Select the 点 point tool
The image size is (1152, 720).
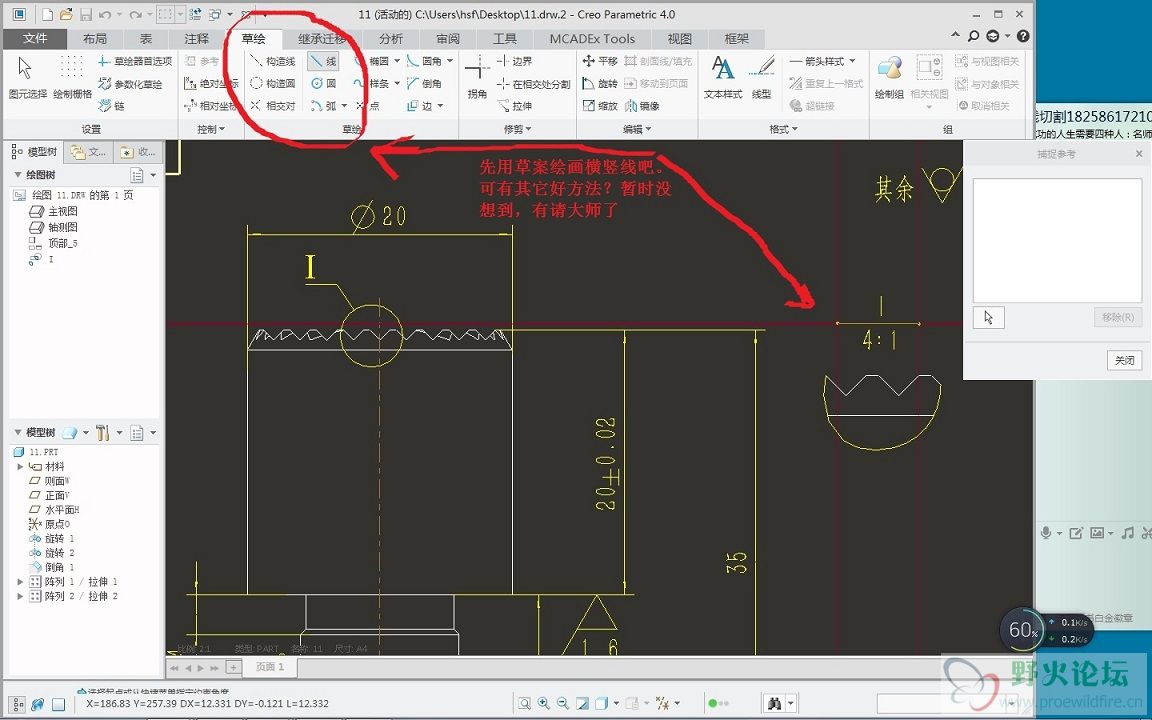click(368, 106)
